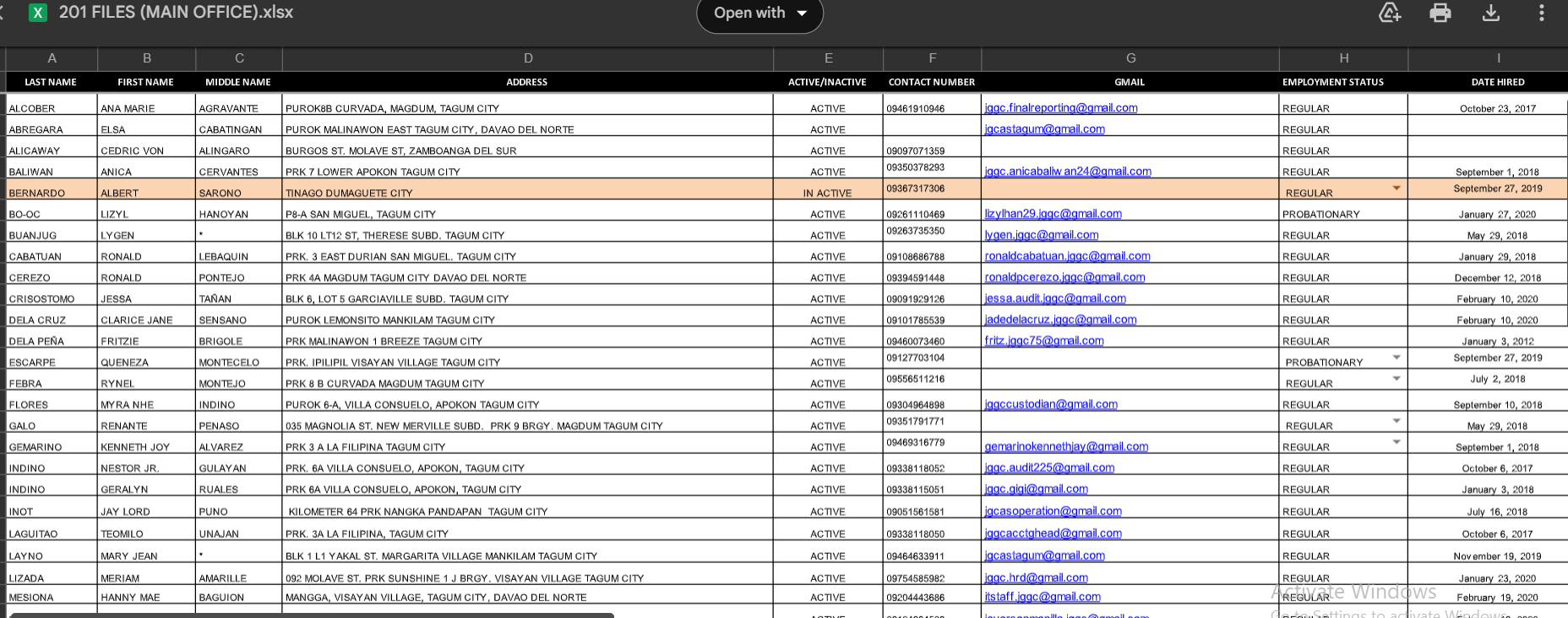Expand employment status dropdown in Escarpe row

(x=1396, y=358)
